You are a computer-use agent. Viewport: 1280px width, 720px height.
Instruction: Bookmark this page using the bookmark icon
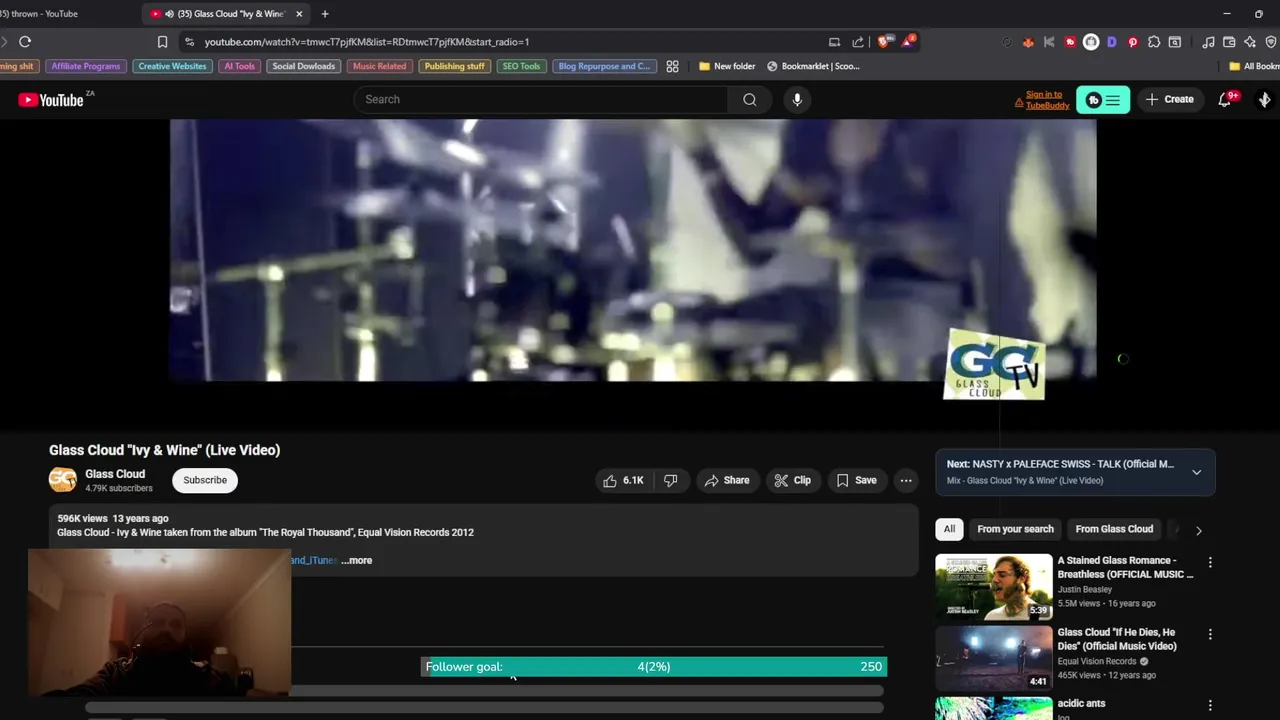click(x=162, y=42)
